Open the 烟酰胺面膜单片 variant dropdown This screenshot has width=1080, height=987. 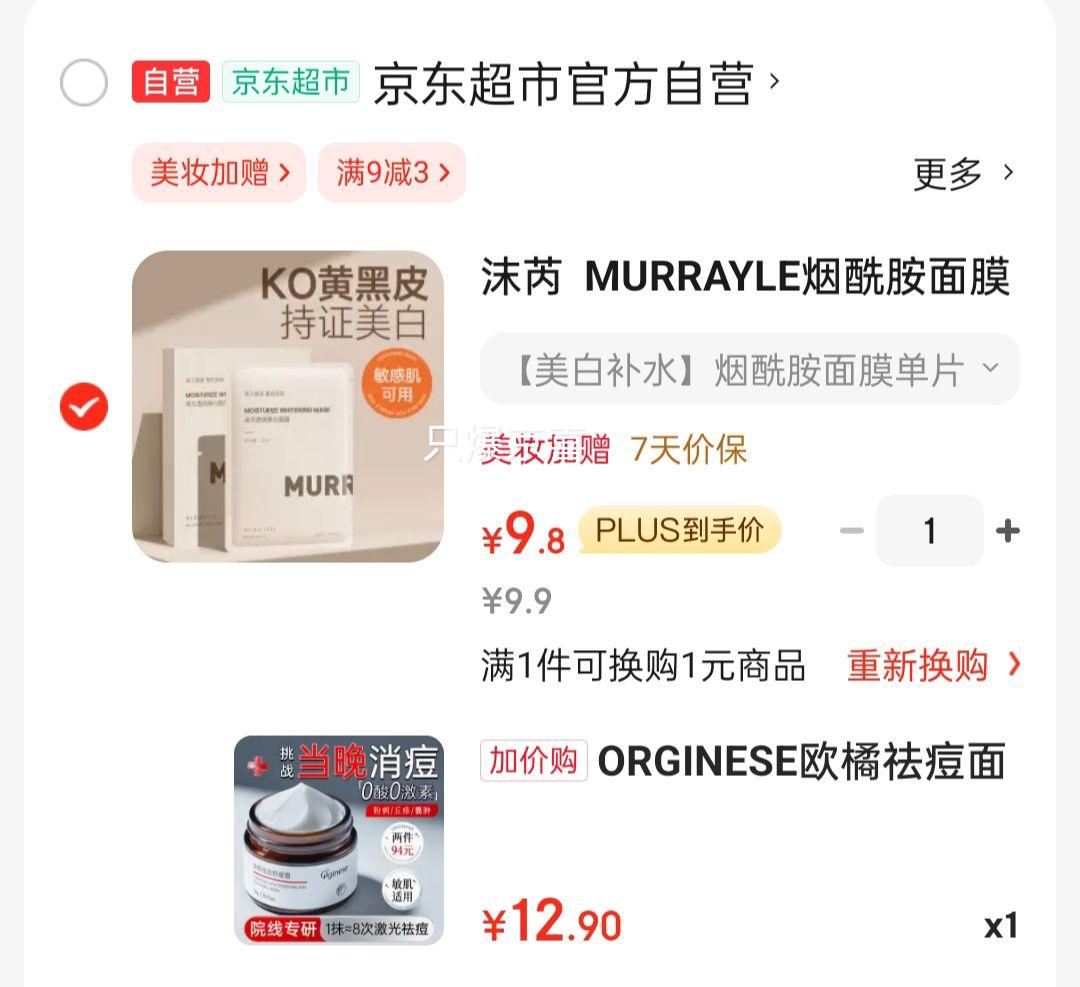[749, 369]
